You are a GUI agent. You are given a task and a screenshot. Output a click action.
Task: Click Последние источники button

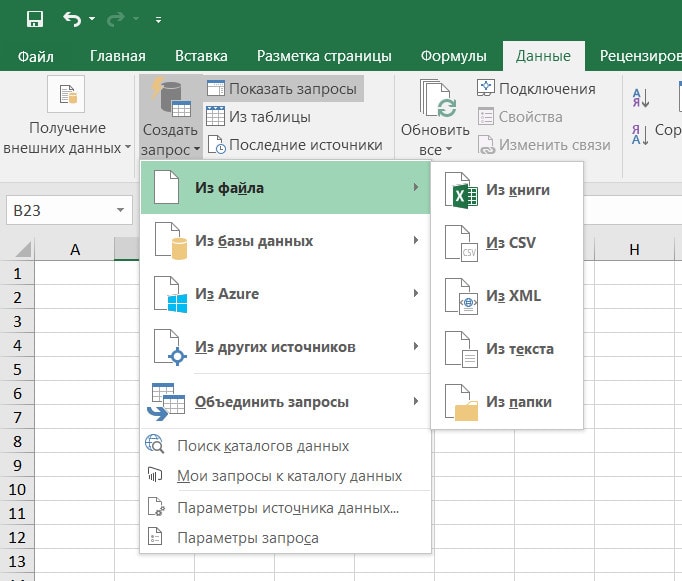pos(295,145)
